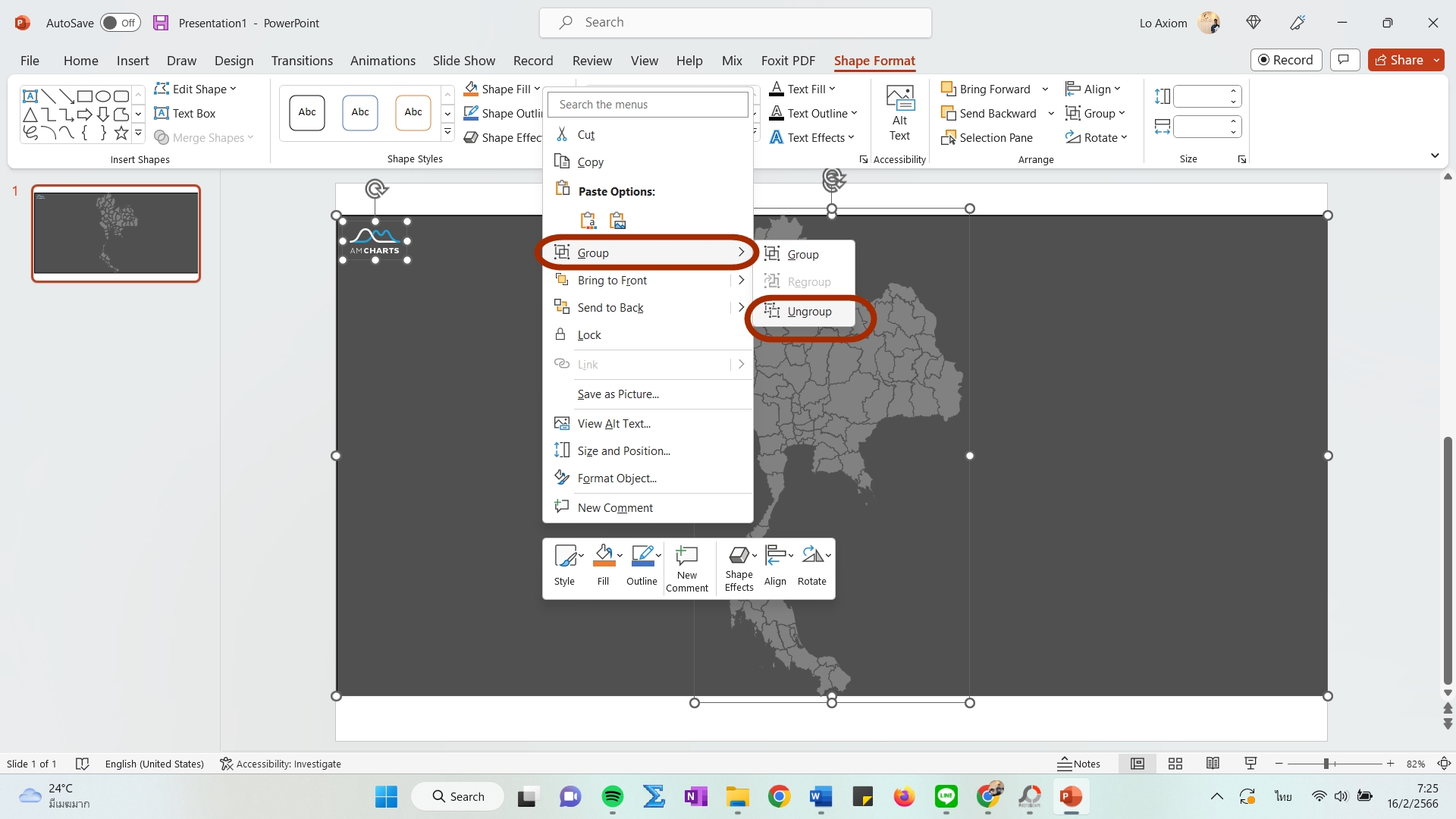Image resolution: width=1456 pixels, height=819 pixels.
Task: Choose Ungroup from the context submenu
Action: 809,311
